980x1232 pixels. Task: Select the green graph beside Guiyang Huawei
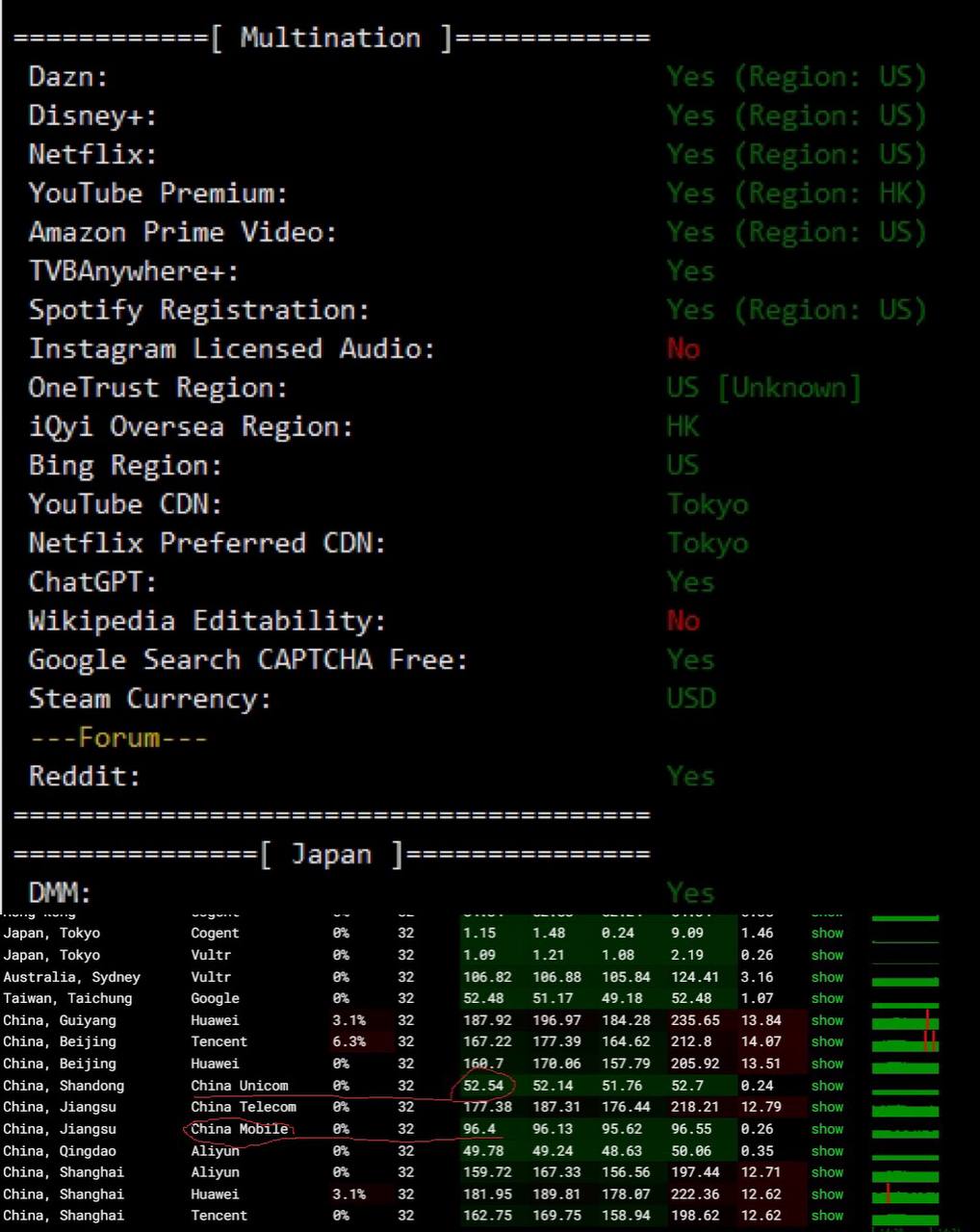click(x=905, y=1020)
